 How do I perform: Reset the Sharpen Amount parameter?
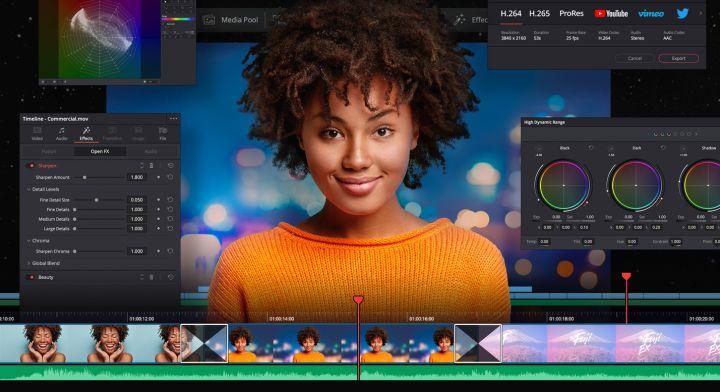[x=170, y=177]
